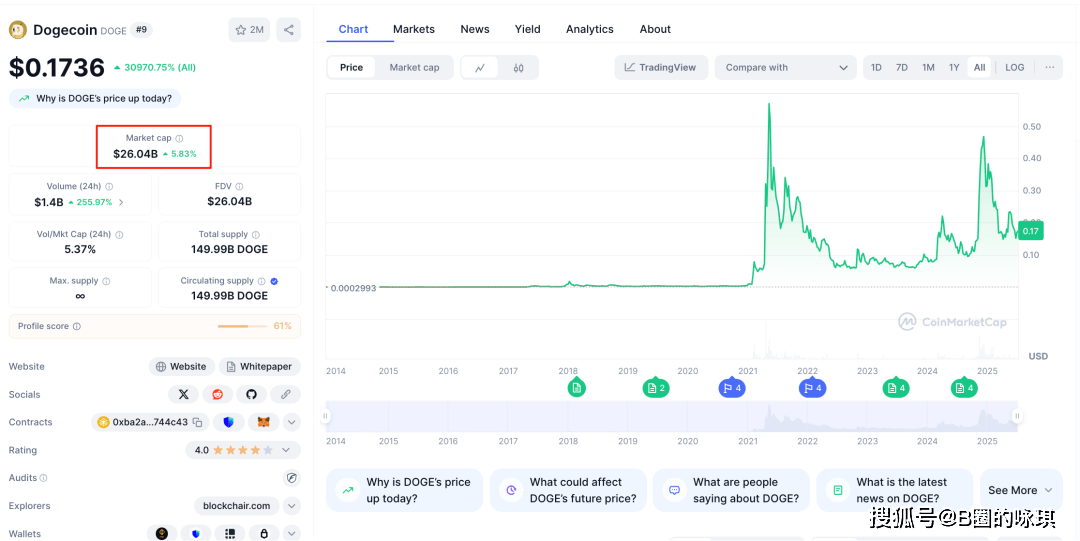Select the first wallet icon in Wallets

point(162,533)
